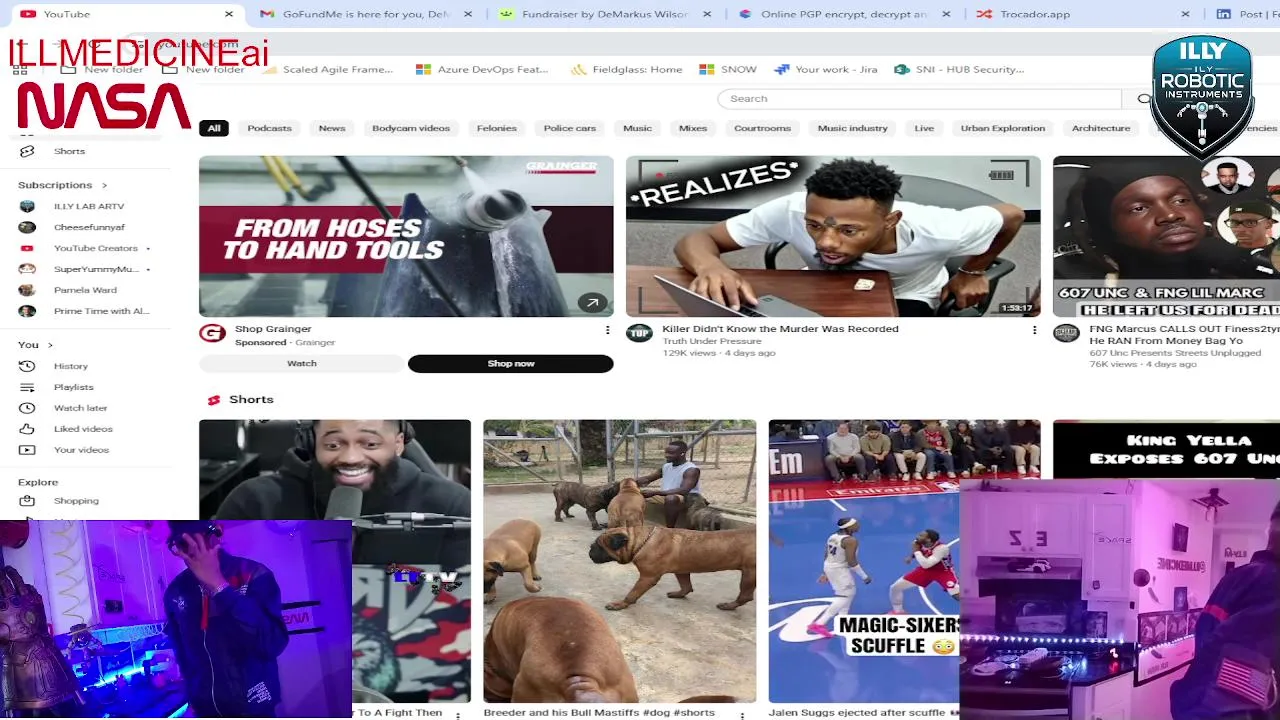
Task: Open Your work - Jira bookmark
Action: (x=826, y=69)
